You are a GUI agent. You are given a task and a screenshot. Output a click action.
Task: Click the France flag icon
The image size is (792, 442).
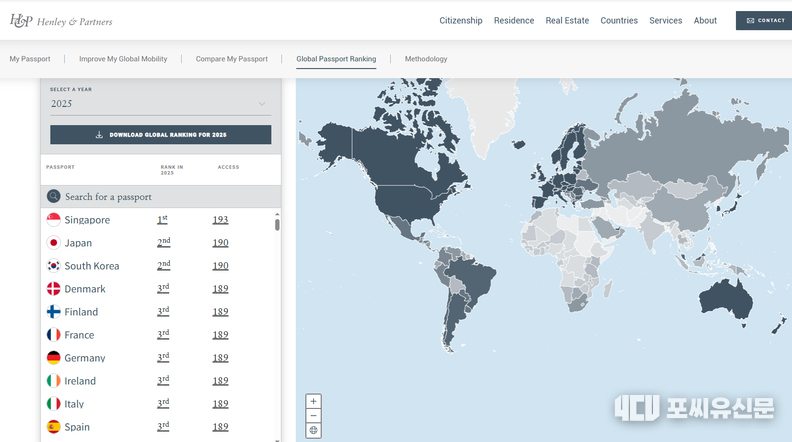(x=54, y=335)
